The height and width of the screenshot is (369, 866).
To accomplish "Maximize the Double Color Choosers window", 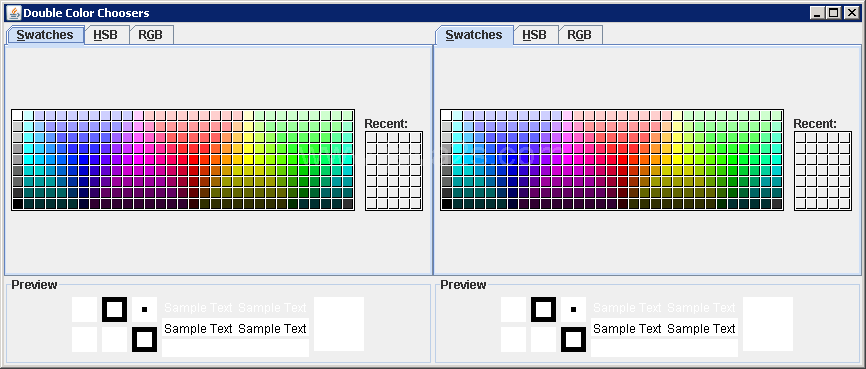I will (x=833, y=13).
